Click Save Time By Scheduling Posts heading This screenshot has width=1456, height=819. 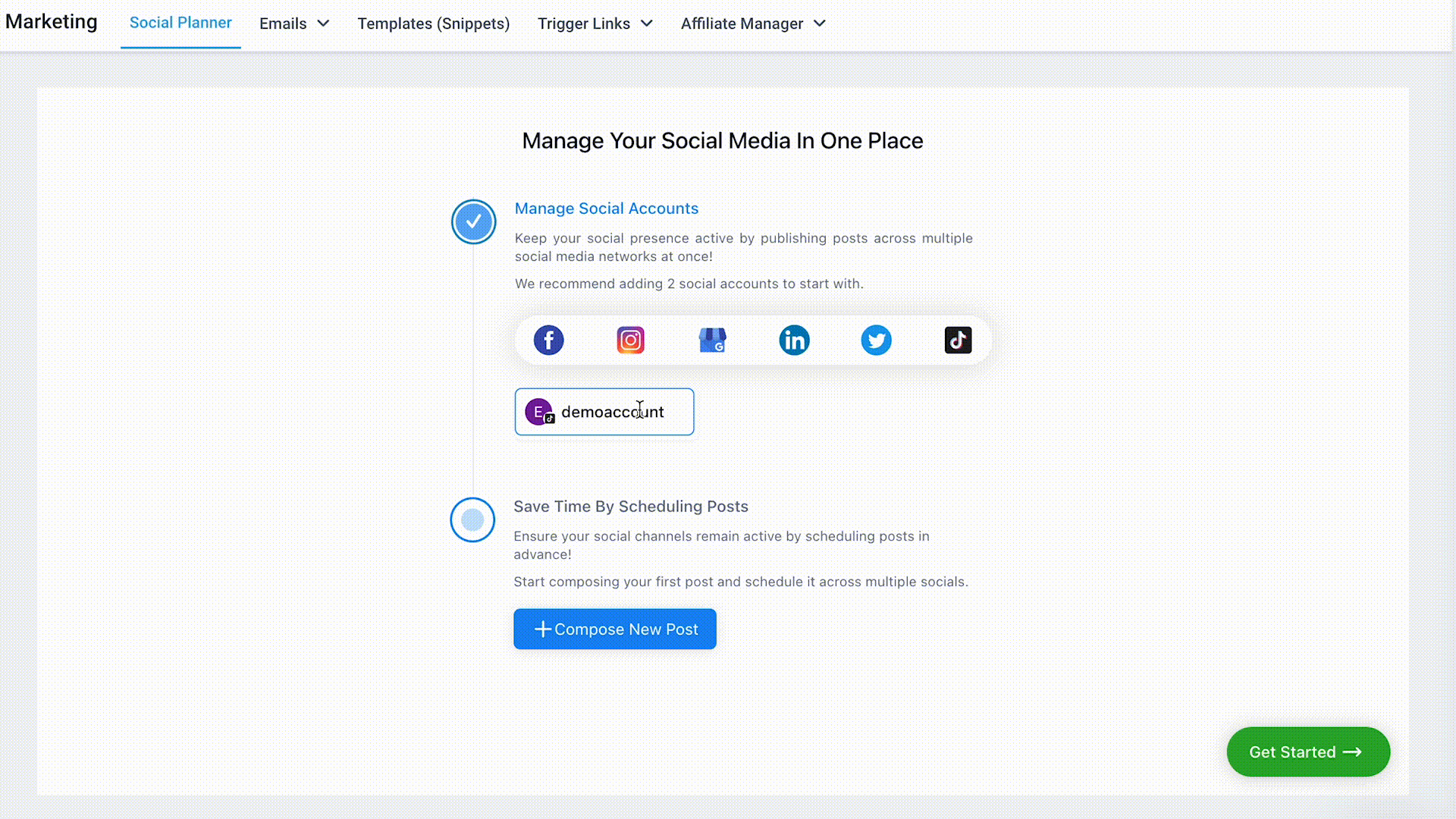tap(630, 507)
